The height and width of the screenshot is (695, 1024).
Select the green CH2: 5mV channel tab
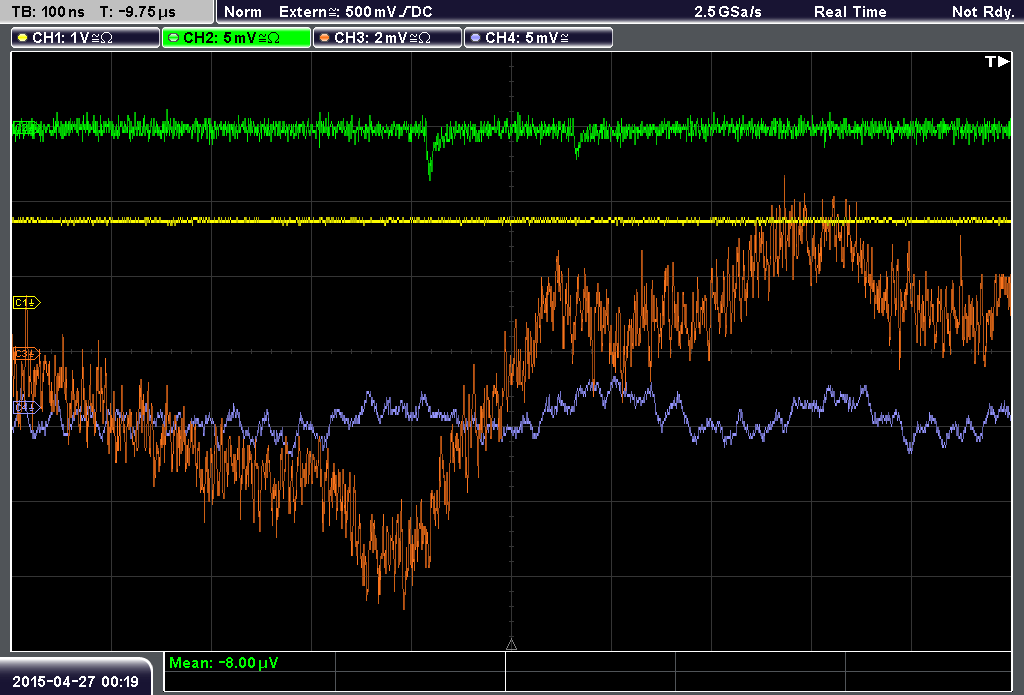pos(236,38)
